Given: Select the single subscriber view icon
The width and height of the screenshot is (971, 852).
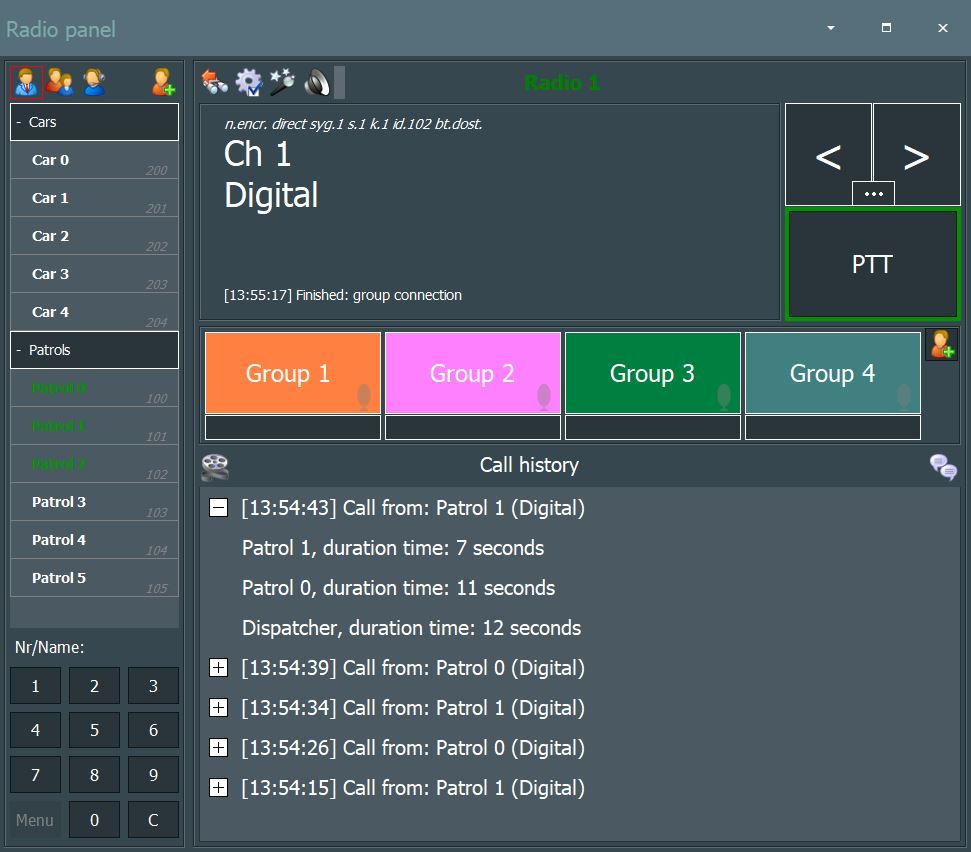Looking at the screenshot, I should (26, 82).
